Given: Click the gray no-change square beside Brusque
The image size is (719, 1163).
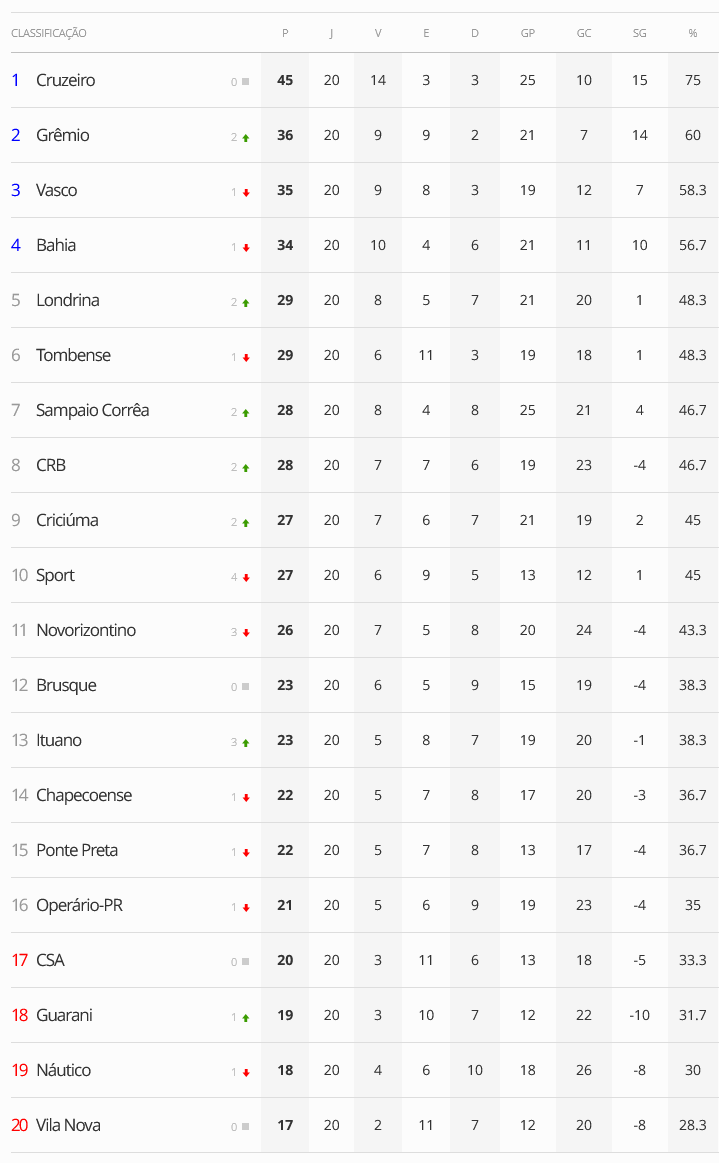Looking at the screenshot, I should [x=246, y=687].
